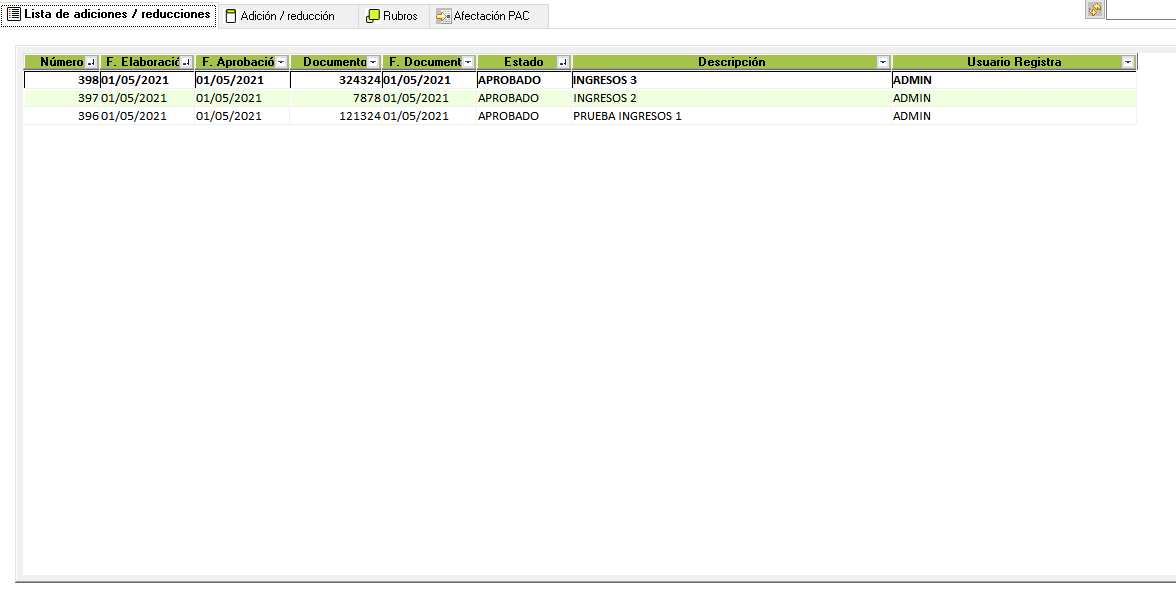1176x591 pixels.
Task: Click ADMIN user in the INGRESOS 3 row
Action: [1014, 80]
